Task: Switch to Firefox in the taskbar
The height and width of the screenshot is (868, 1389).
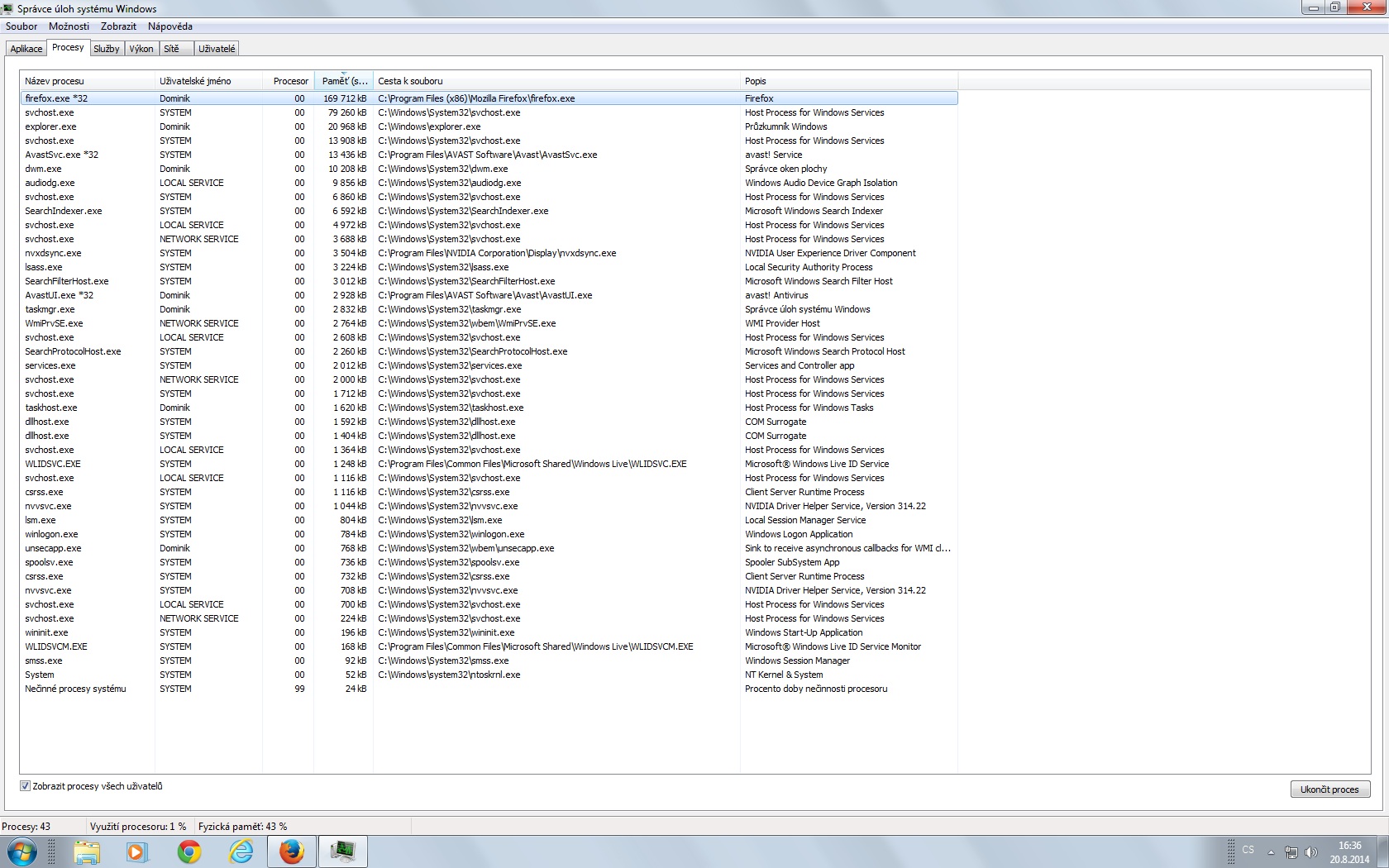Action: tap(292, 851)
